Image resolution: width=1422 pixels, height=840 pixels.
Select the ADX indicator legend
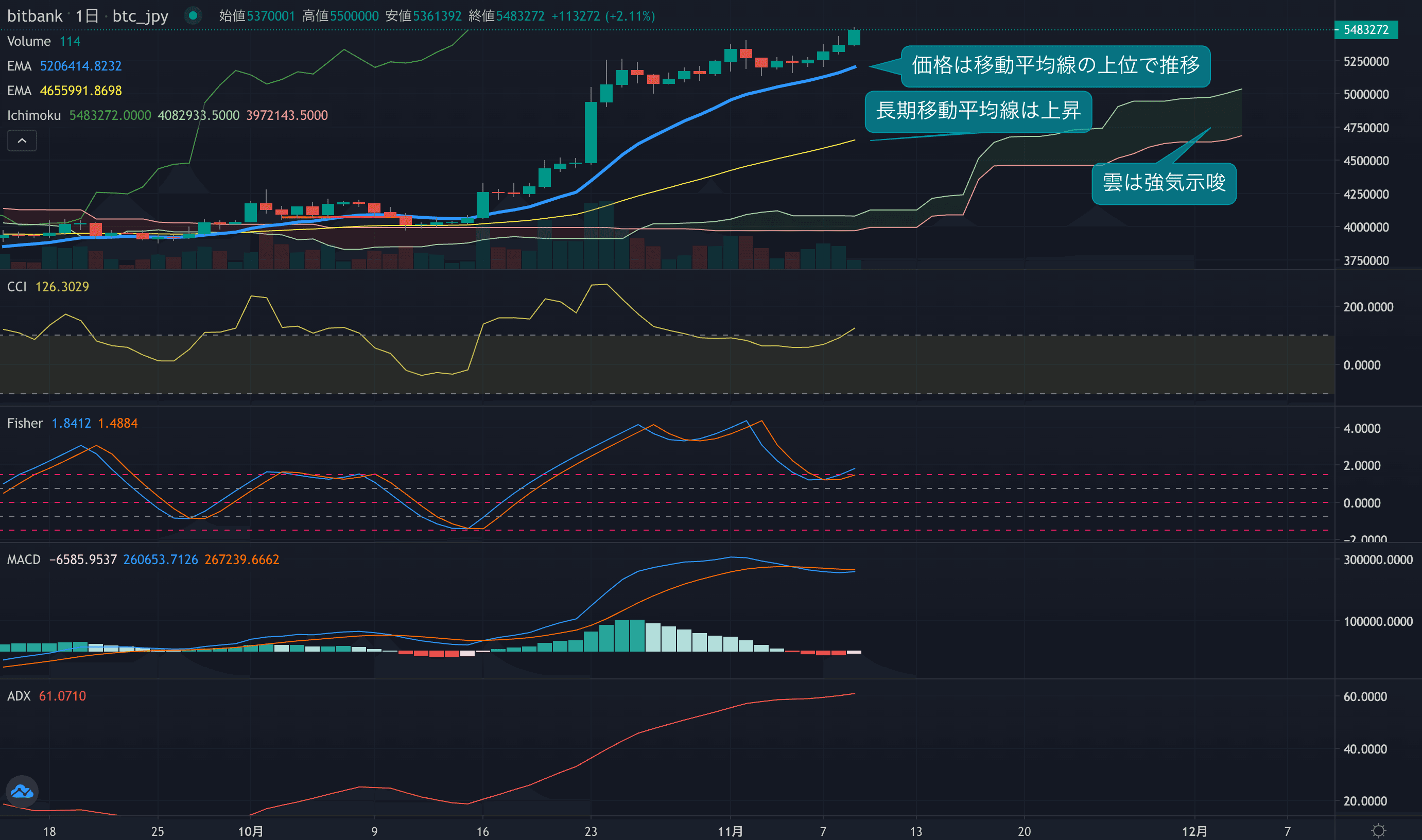pyautogui.click(x=19, y=696)
